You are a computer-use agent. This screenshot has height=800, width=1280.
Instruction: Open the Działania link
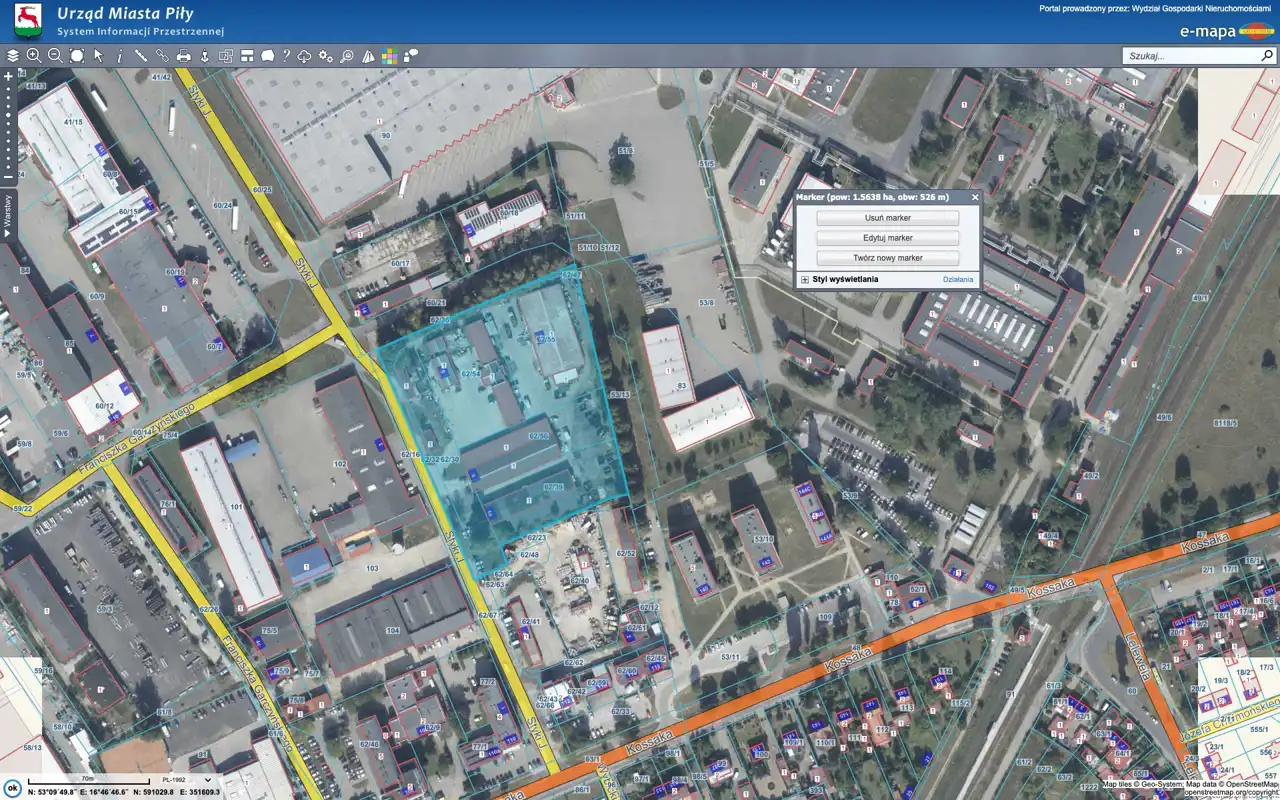click(x=957, y=280)
